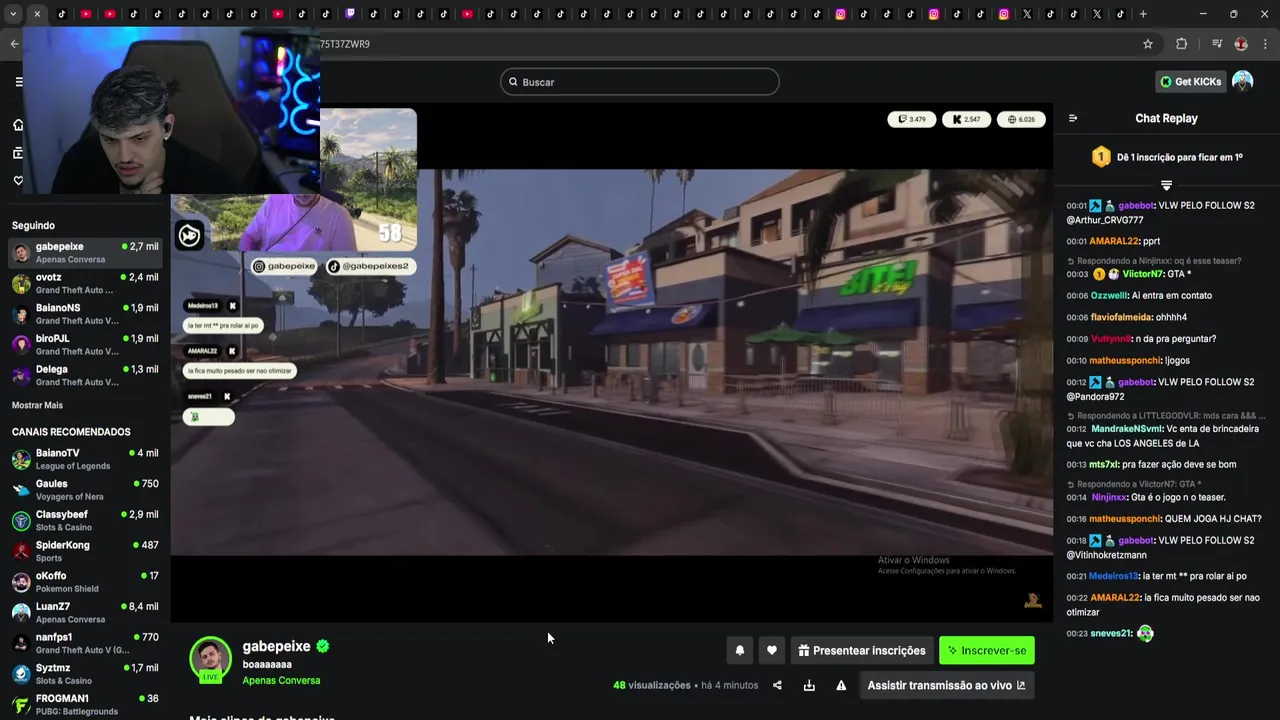This screenshot has width=1280, height=720.
Task: Click gabepeixe streamer avatar with LIVE badge
Action: 210,659
